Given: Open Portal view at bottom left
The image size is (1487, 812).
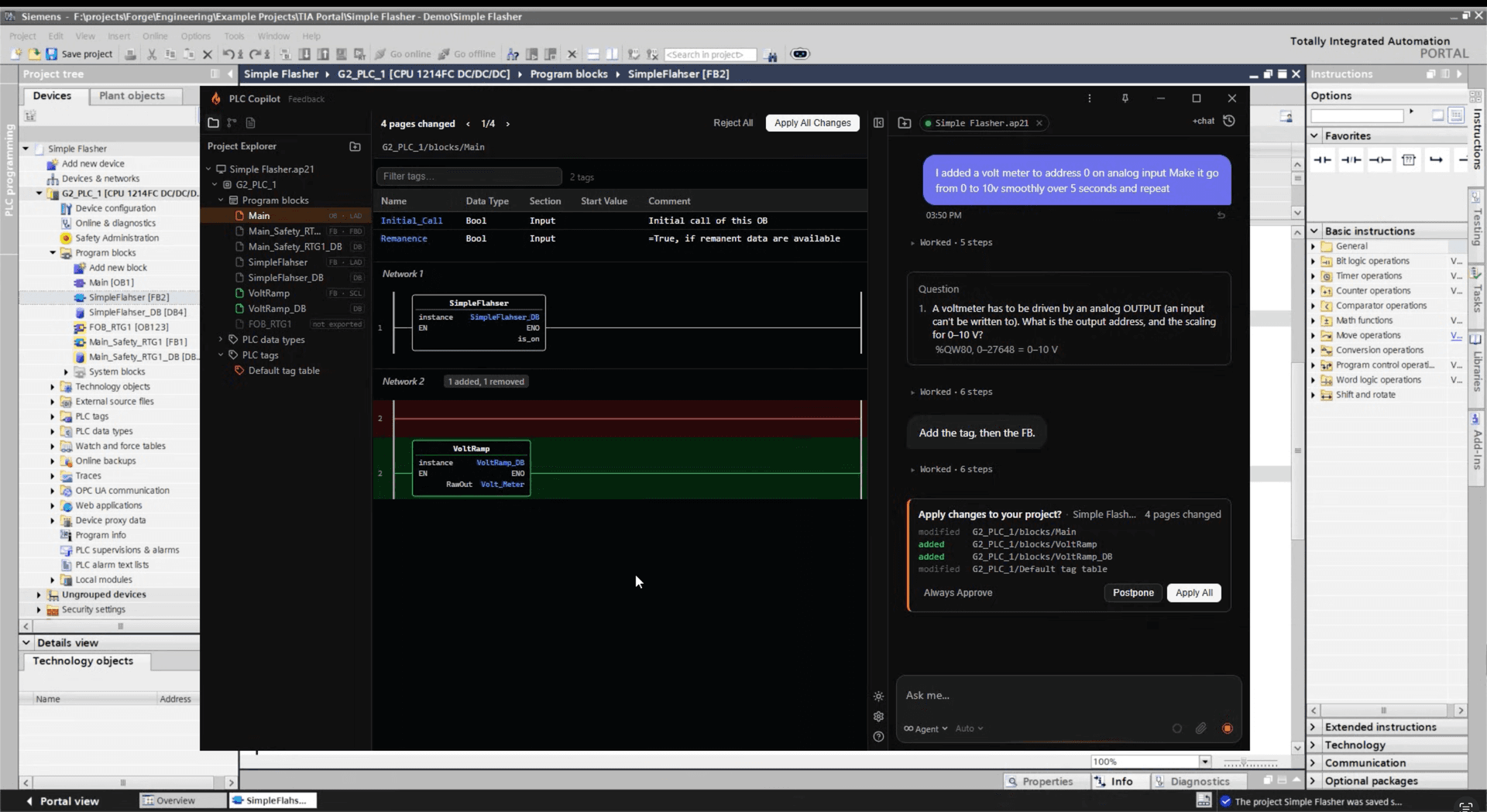Looking at the screenshot, I should (63, 801).
